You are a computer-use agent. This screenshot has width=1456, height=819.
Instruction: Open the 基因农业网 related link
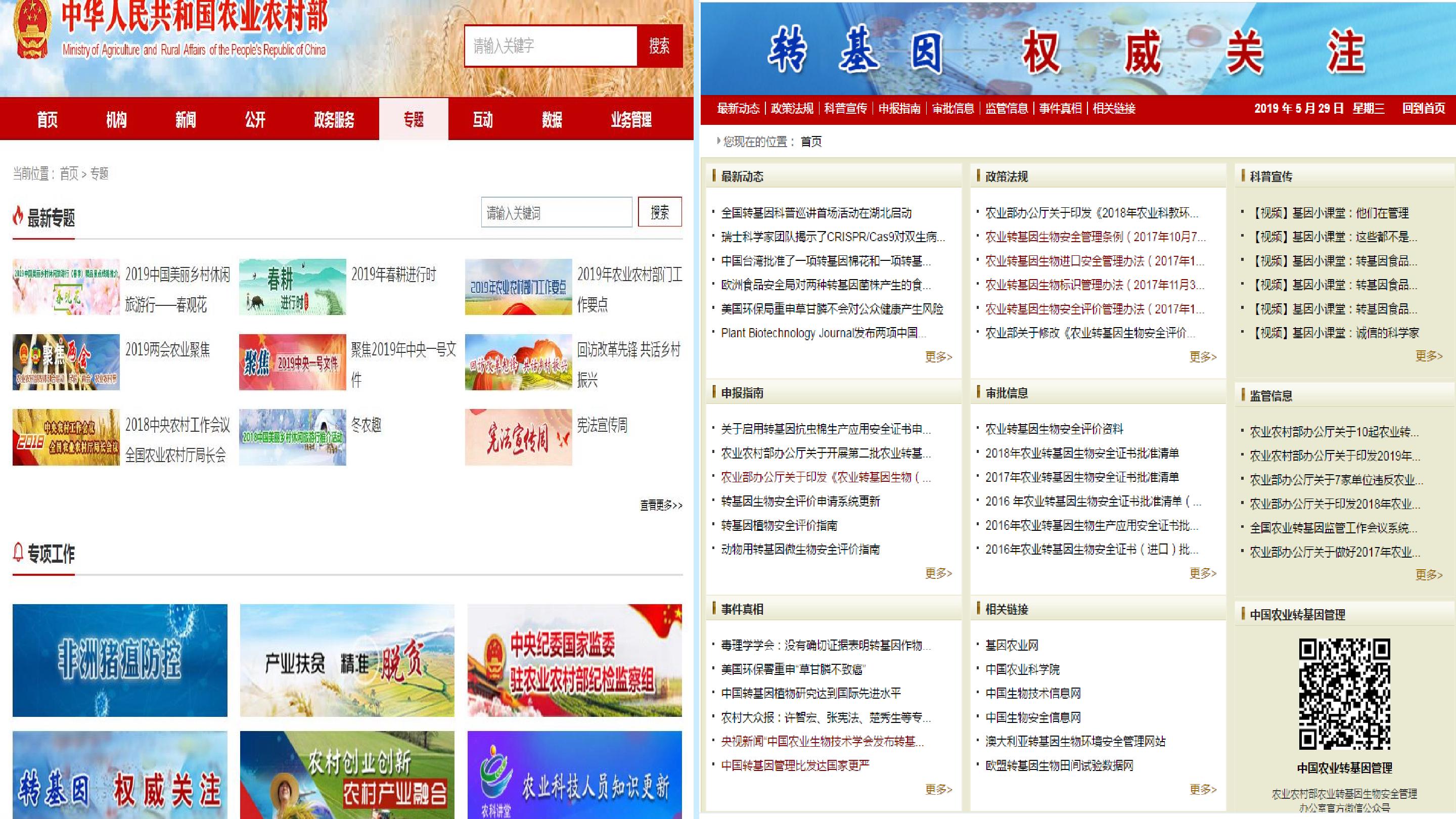click(x=1012, y=645)
